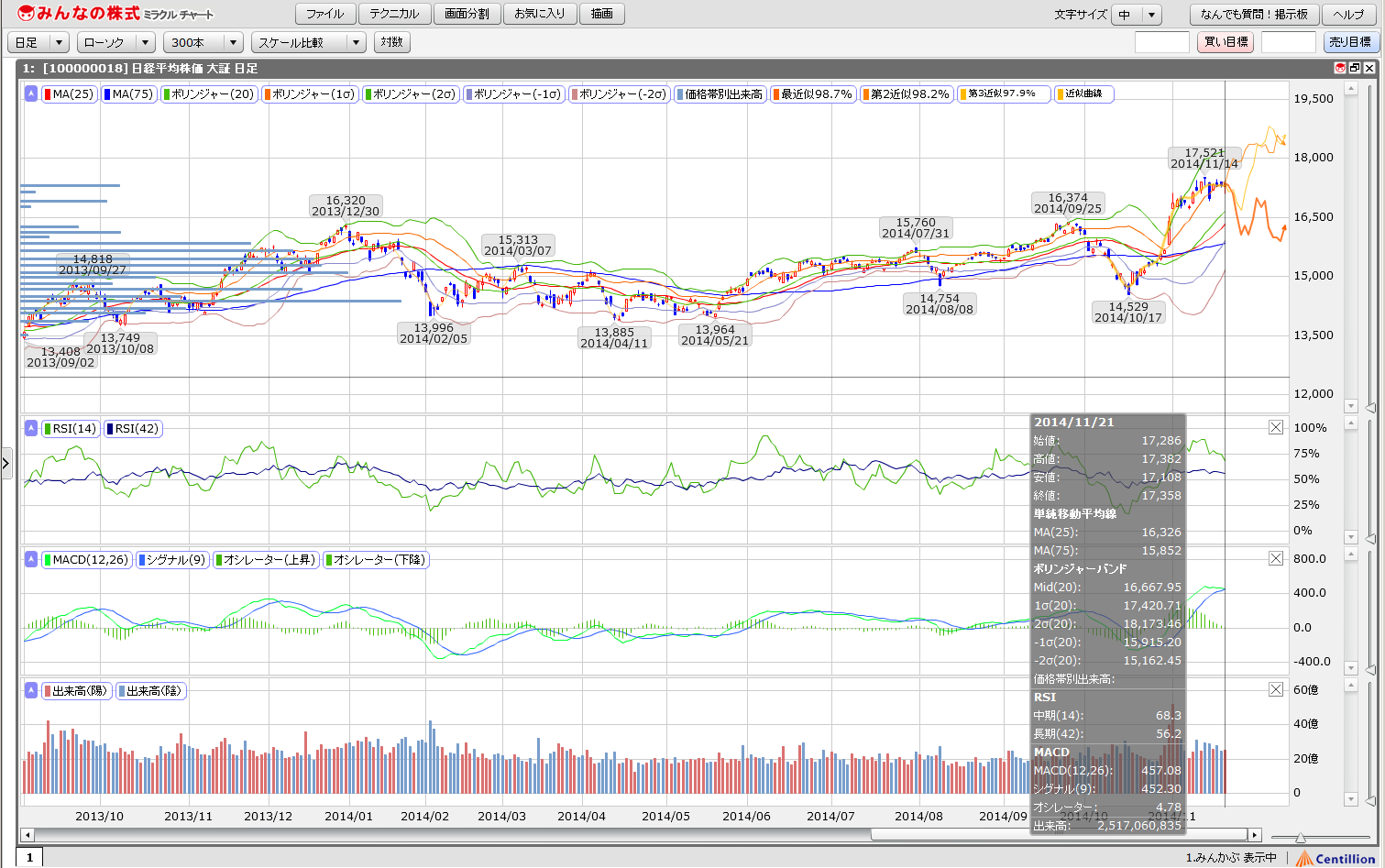Open the ローソク chart type dropdown
The width and height of the screenshot is (1385, 868).
pos(116,42)
